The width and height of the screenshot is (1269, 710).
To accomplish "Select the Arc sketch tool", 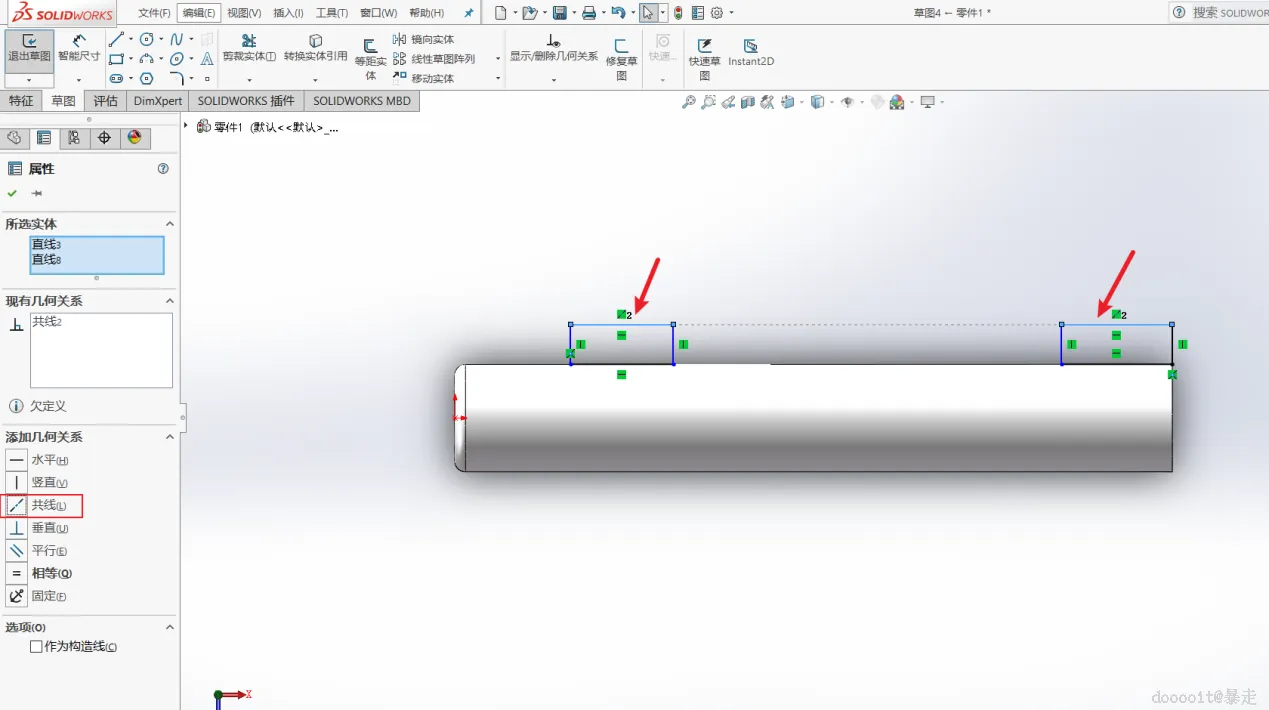I will click(147, 59).
